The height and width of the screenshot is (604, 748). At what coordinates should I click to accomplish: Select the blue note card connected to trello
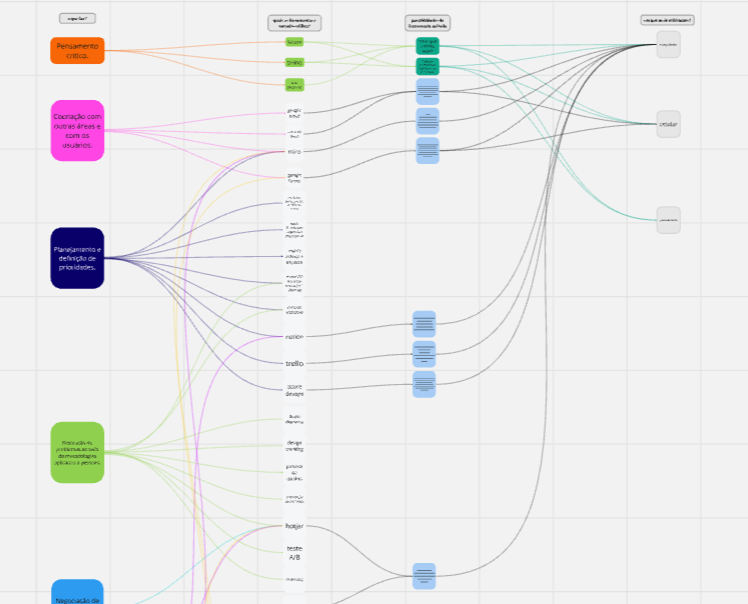click(425, 354)
